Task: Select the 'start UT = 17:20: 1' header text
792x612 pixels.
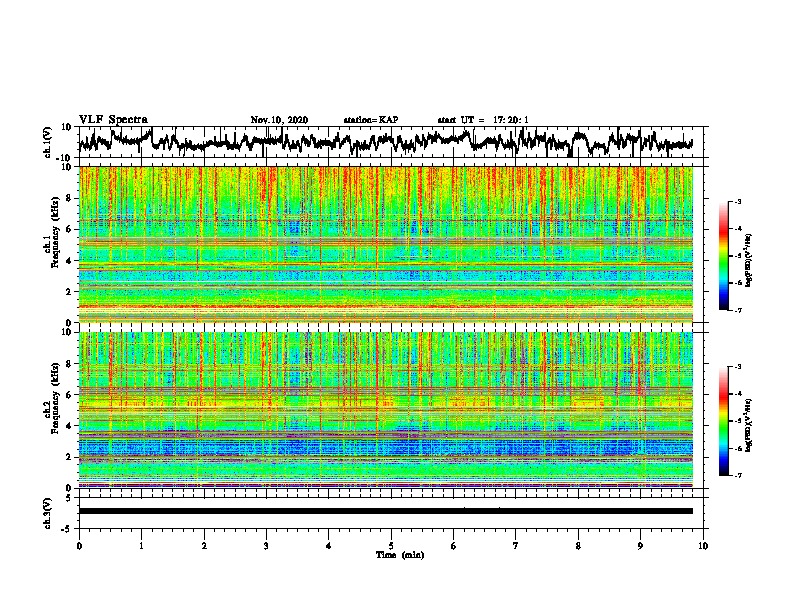Action: click(483, 120)
